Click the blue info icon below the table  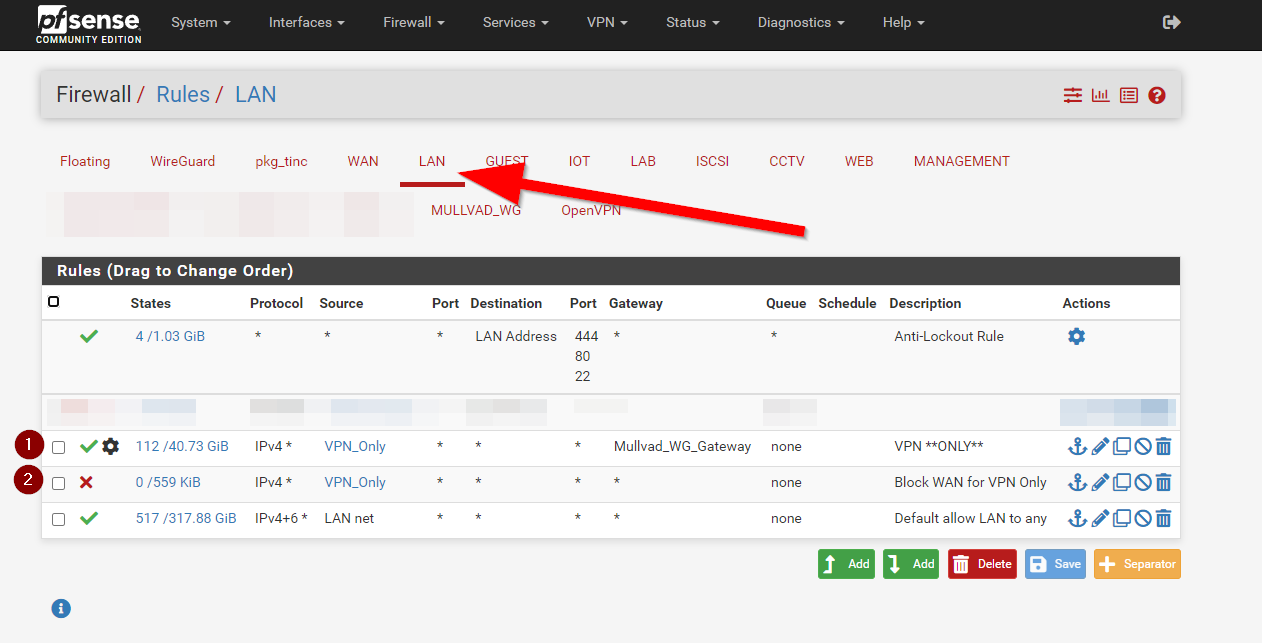coord(61,608)
